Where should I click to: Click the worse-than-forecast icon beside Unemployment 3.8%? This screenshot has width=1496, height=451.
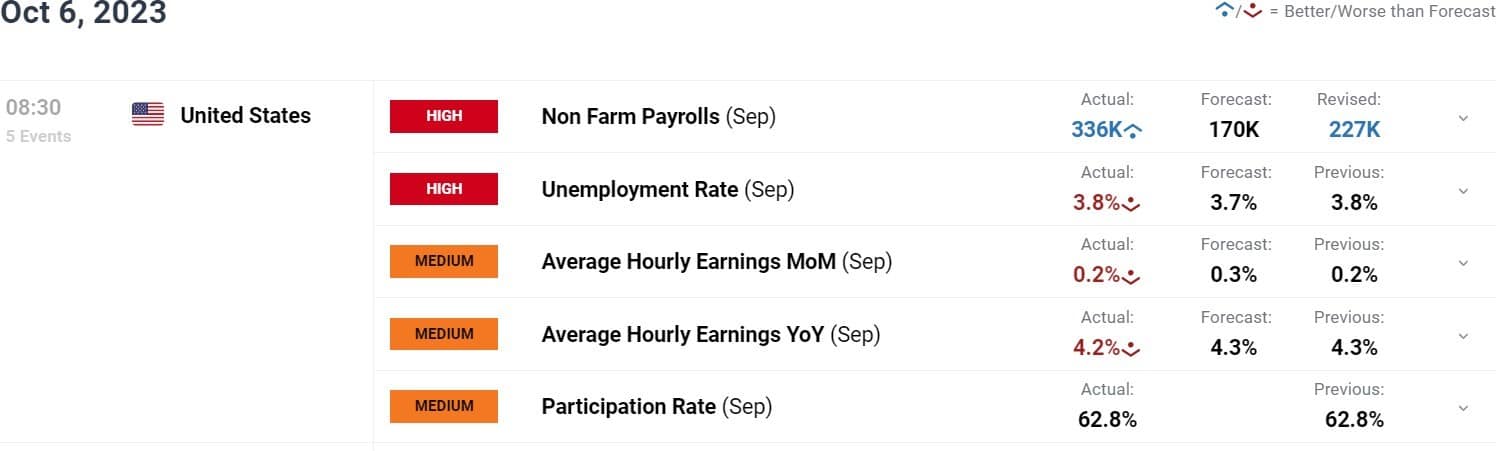[1132, 203]
